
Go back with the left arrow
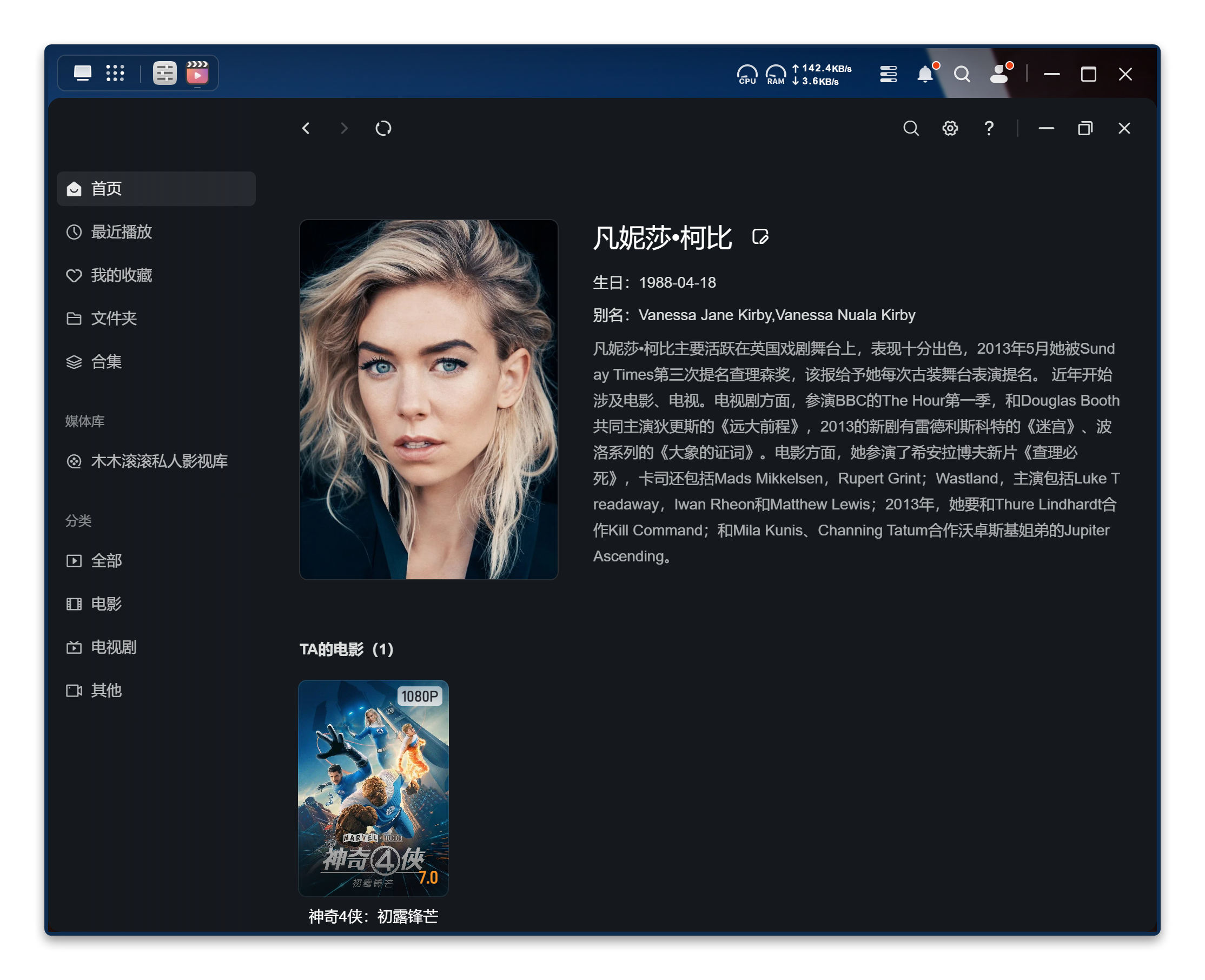tap(306, 128)
